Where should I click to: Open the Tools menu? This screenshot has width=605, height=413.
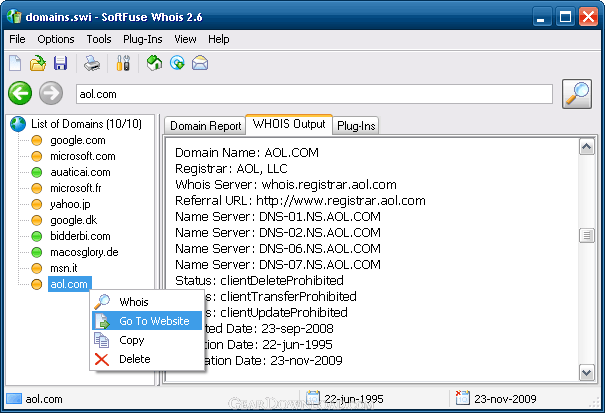click(99, 39)
